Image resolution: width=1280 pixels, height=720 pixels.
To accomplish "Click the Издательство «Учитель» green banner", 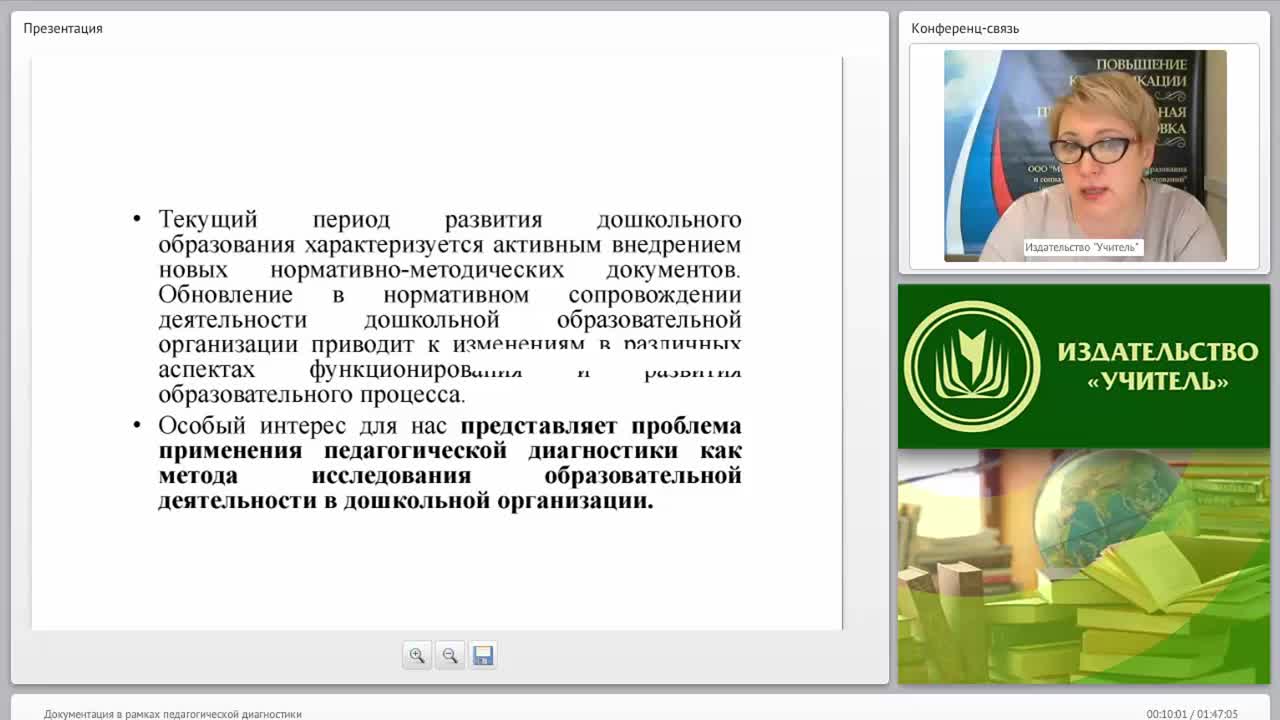I will coord(1084,366).
